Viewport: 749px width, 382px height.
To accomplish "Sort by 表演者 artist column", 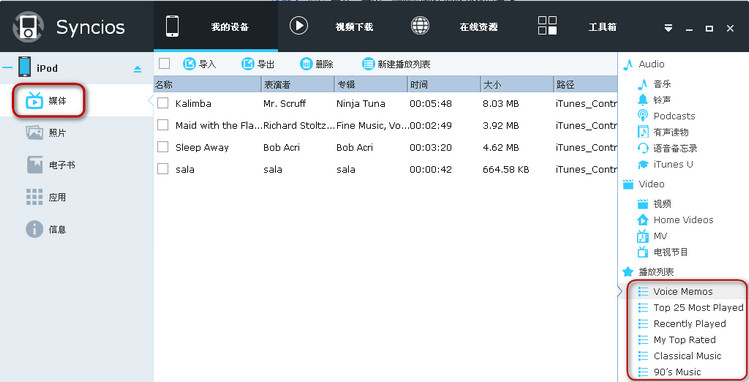I will point(298,85).
